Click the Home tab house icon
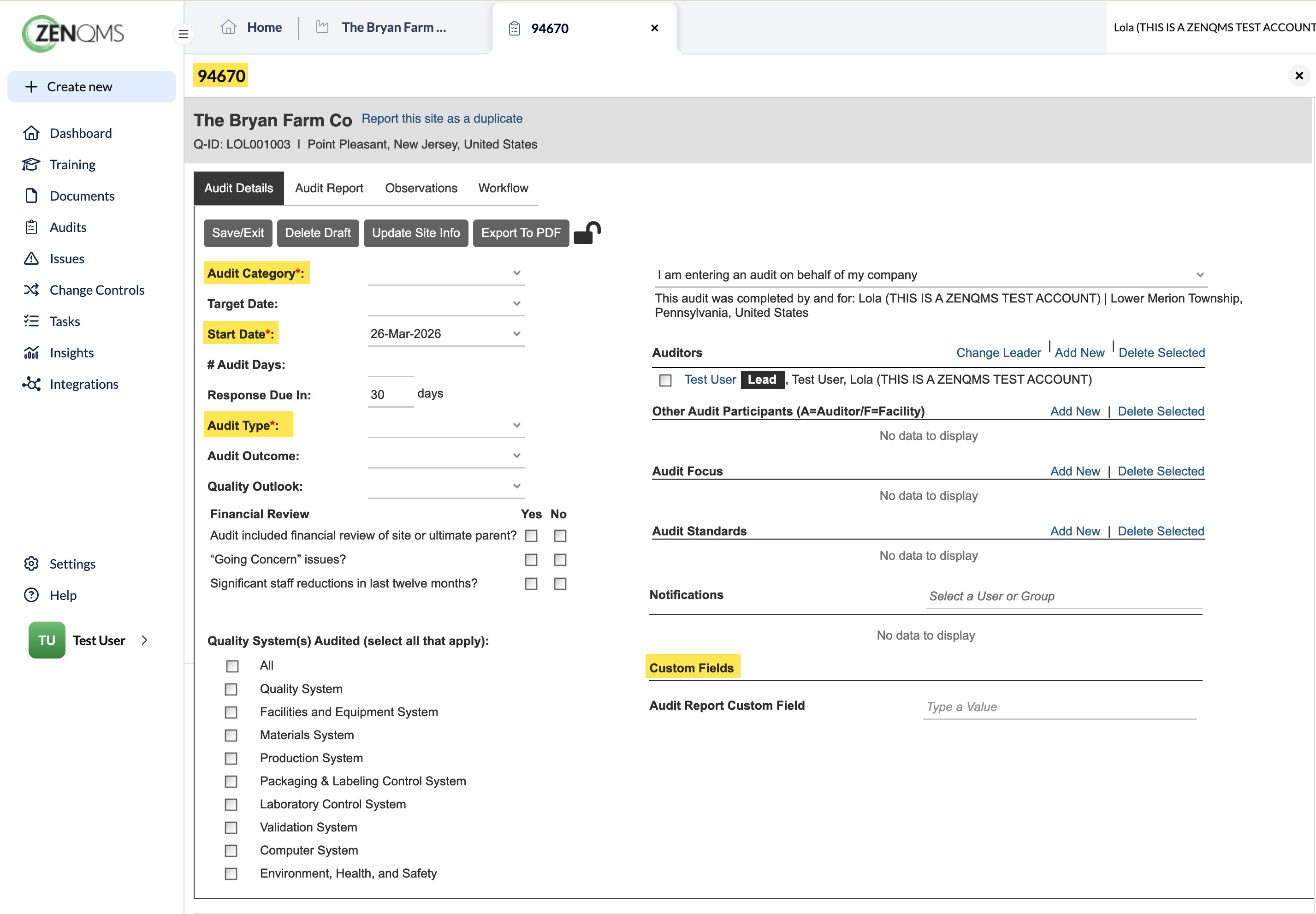 (x=229, y=27)
